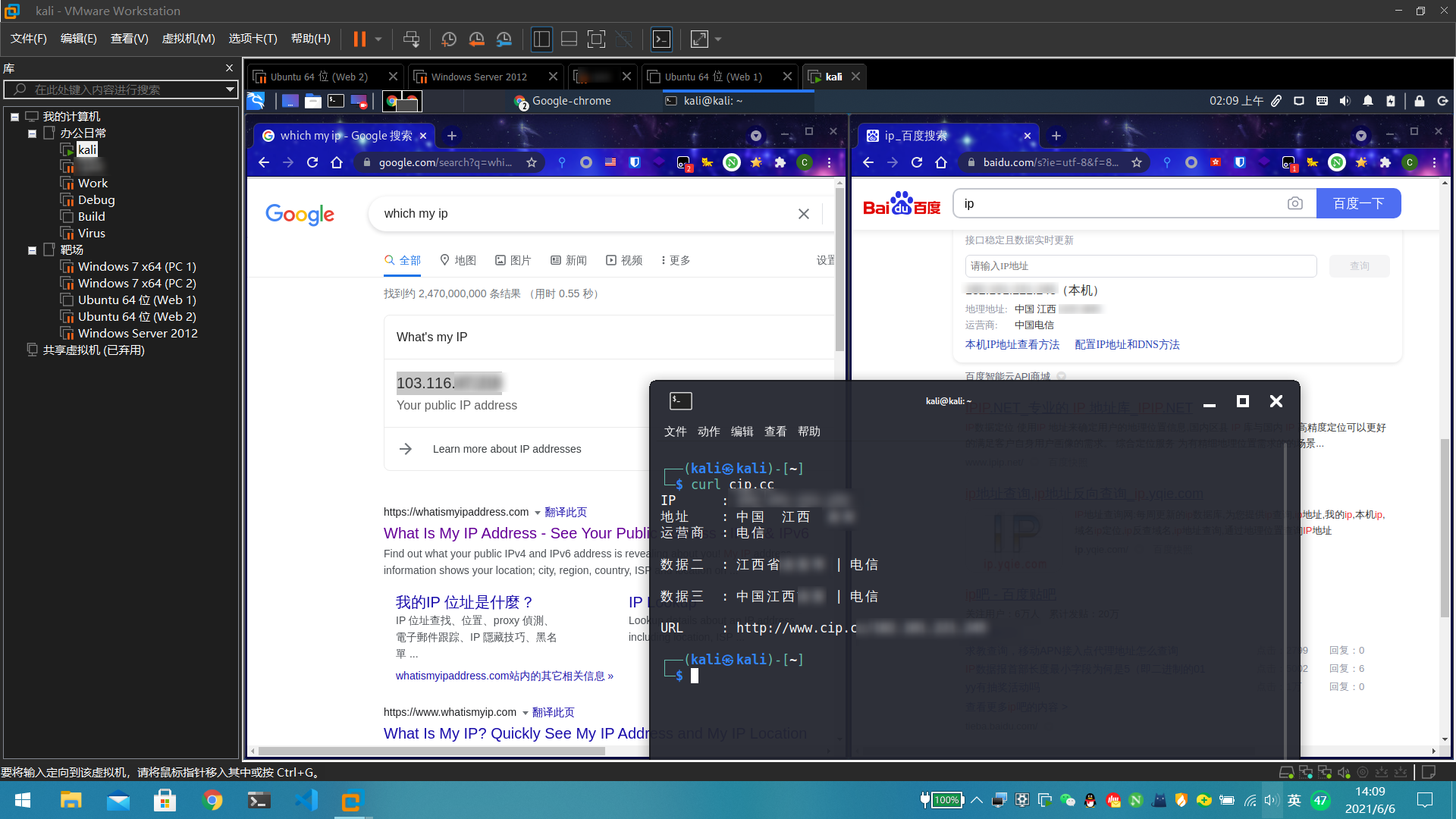Toggle the library sidebar view icon

[541, 39]
